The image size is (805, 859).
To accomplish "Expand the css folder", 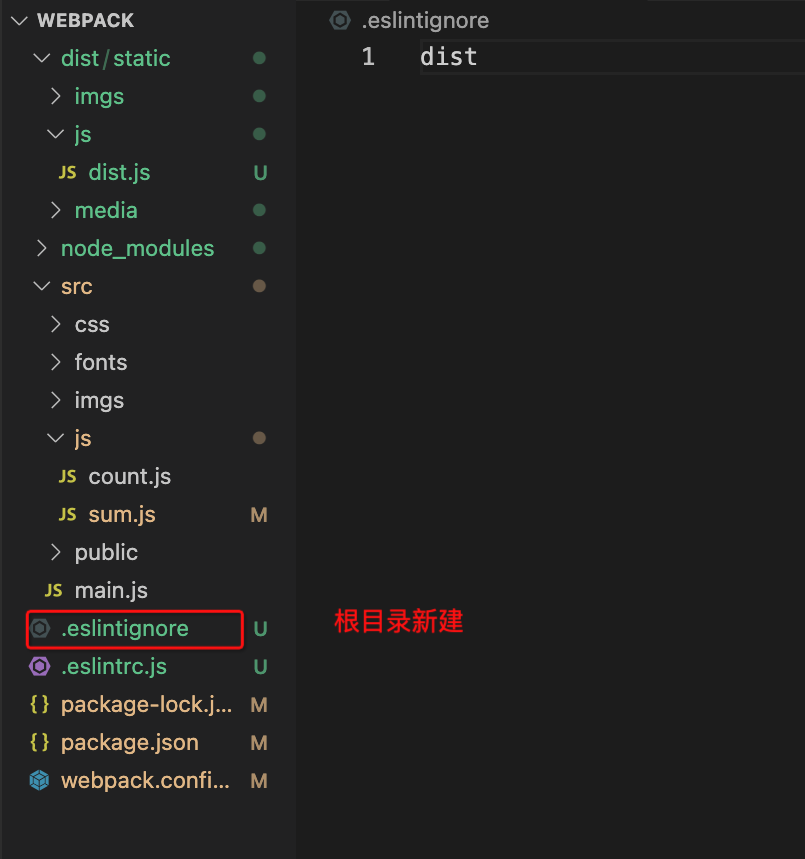I will pyautogui.click(x=56, y=324).
